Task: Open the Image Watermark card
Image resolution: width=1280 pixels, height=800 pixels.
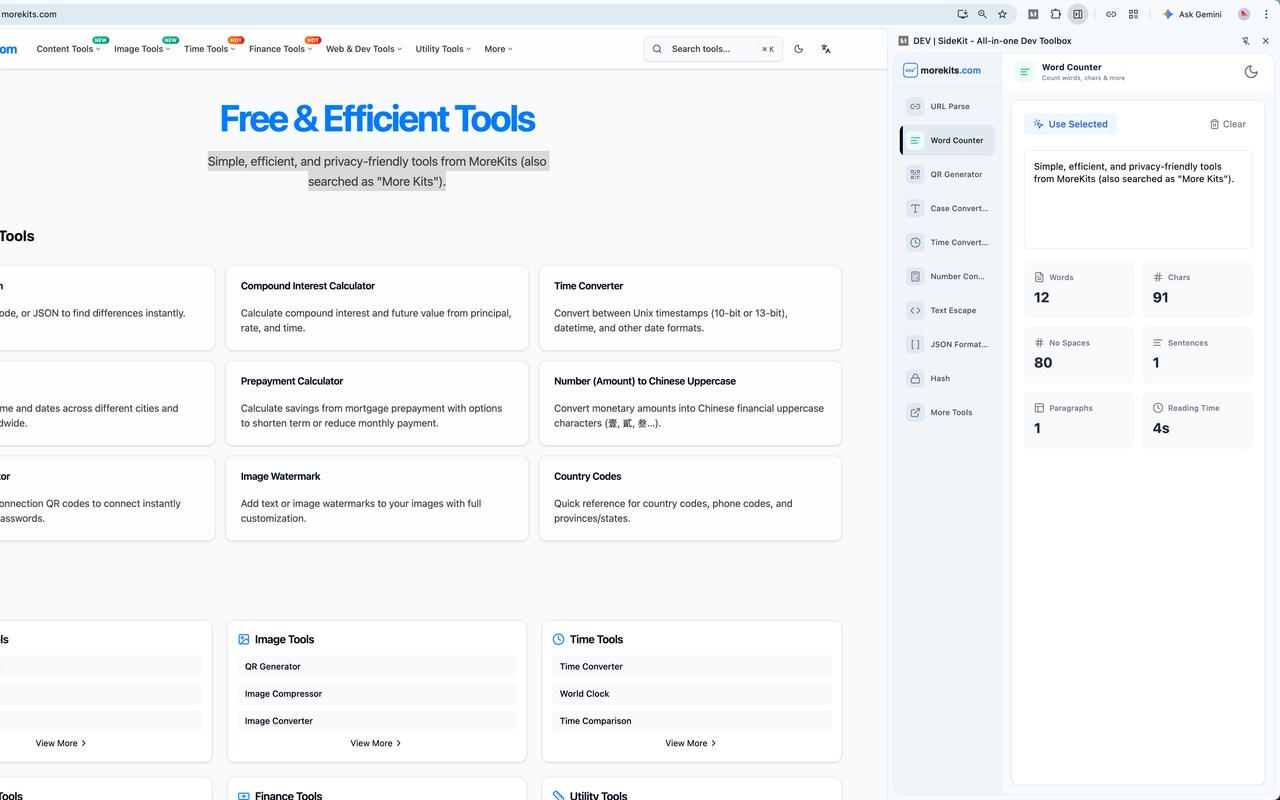Action: click(377, 498)
